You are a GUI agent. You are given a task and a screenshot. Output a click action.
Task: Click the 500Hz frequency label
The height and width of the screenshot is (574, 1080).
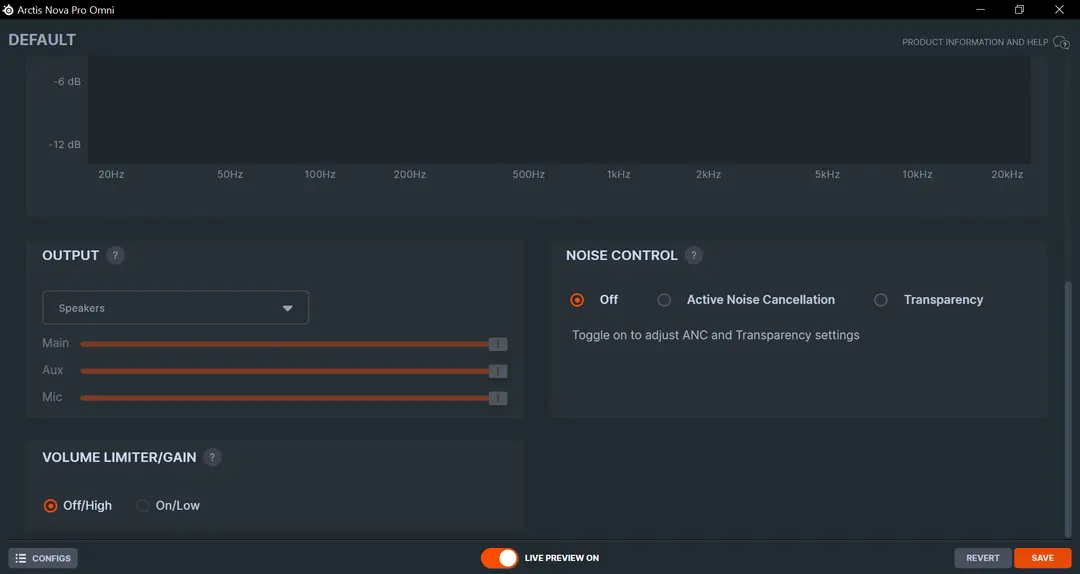click(x=528, y=174)
